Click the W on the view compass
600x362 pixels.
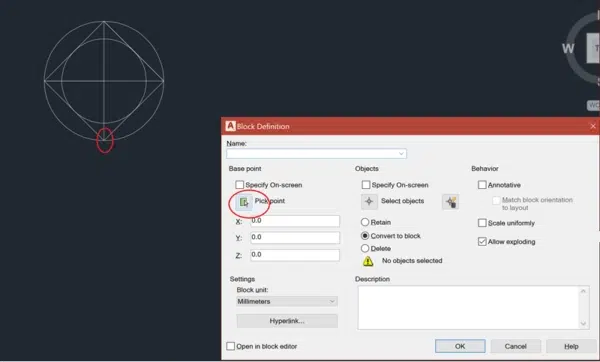point(568,49)
